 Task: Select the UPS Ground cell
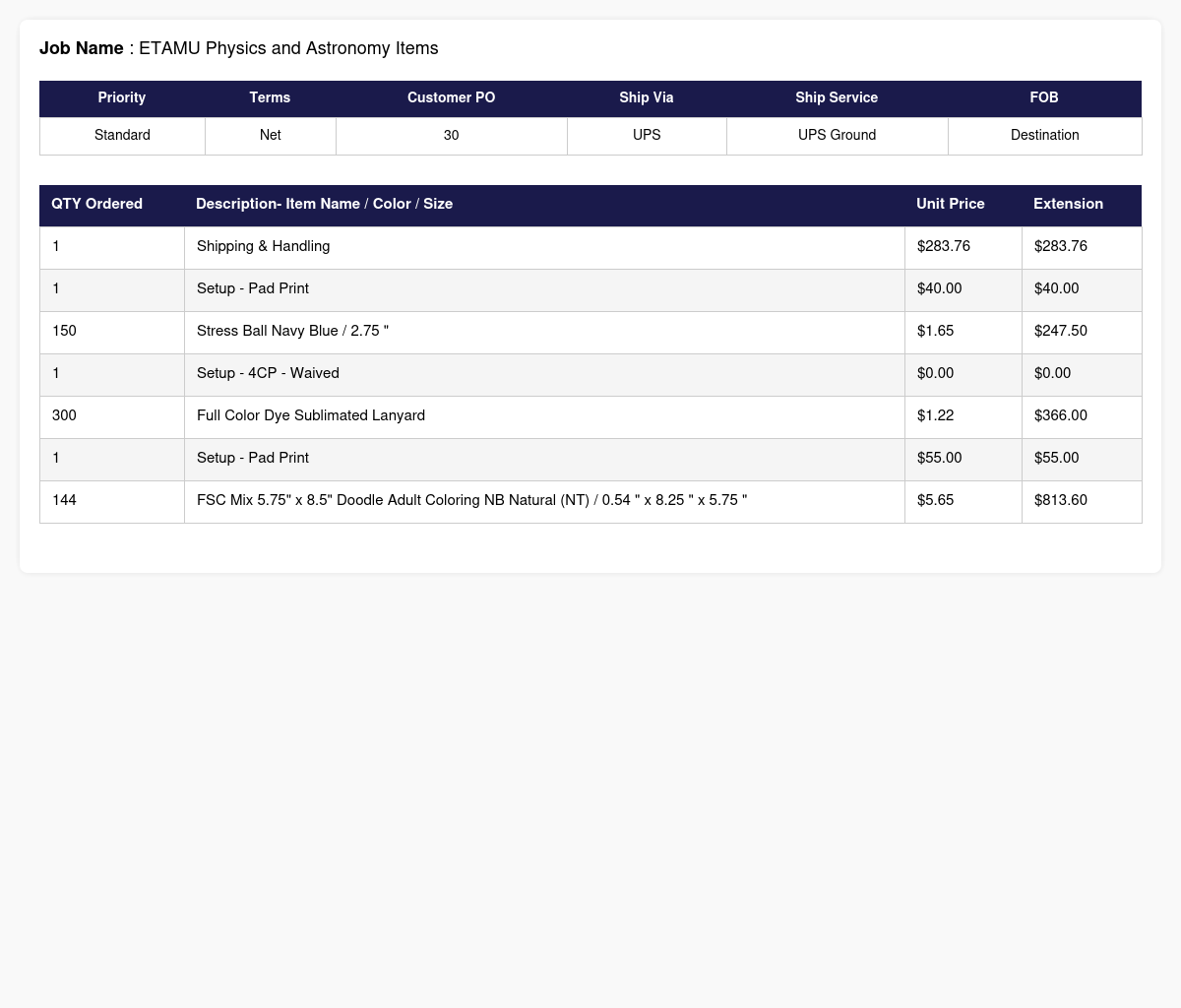(x=837, y=135)
